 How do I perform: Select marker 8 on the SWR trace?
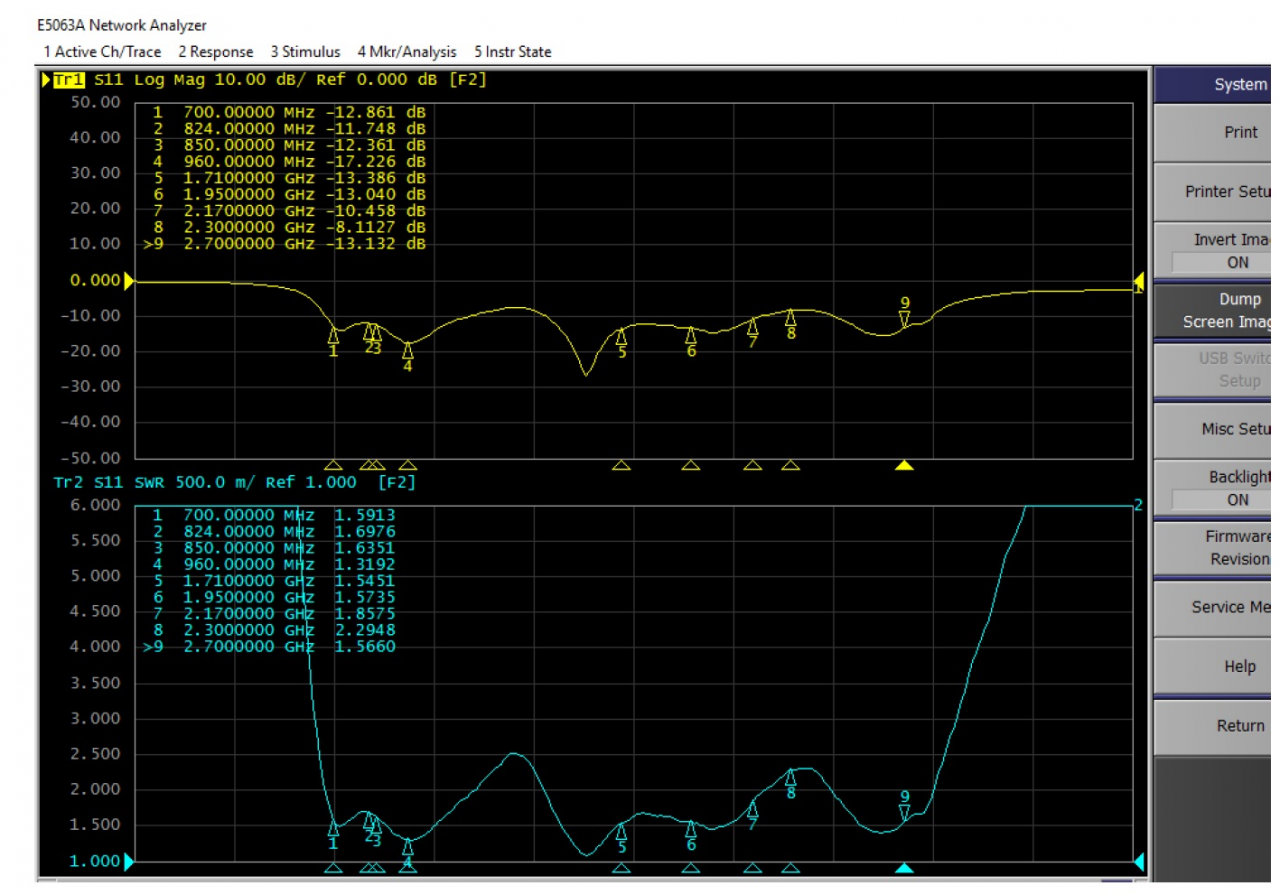[x=790, y=777]
